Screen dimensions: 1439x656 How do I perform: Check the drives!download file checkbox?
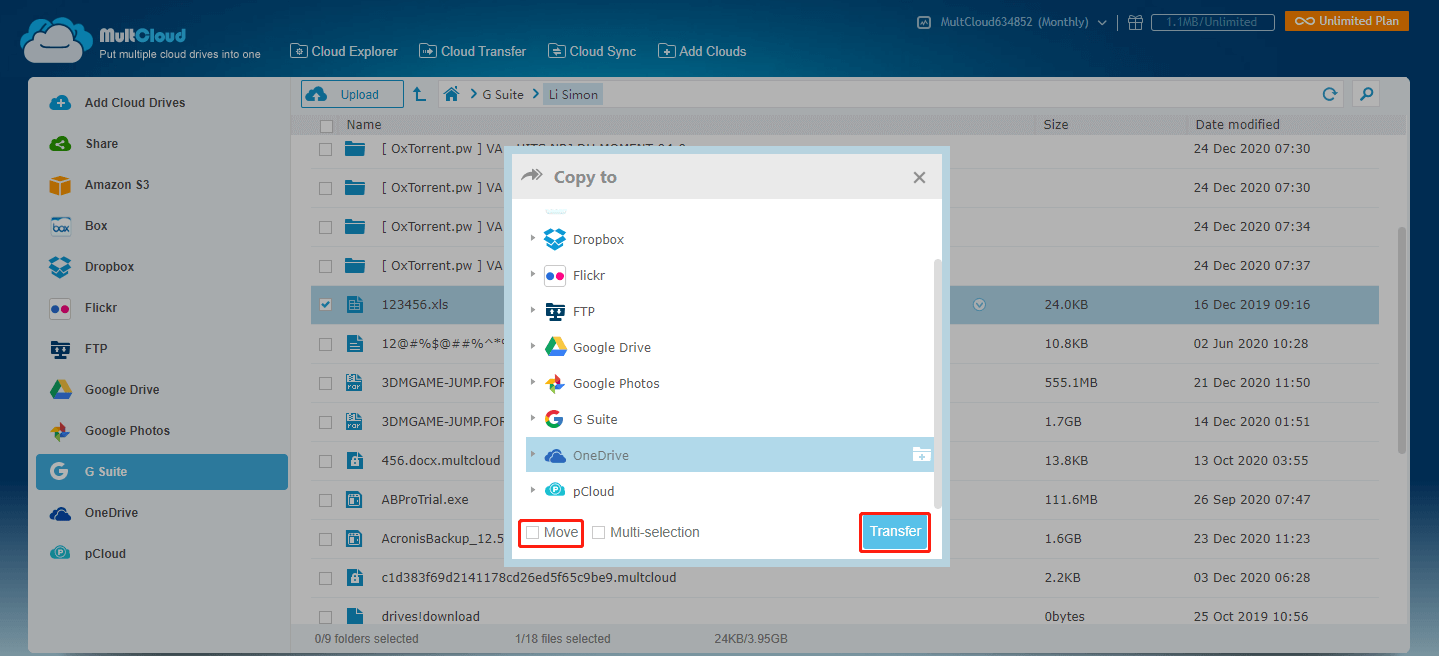[326, 617]
